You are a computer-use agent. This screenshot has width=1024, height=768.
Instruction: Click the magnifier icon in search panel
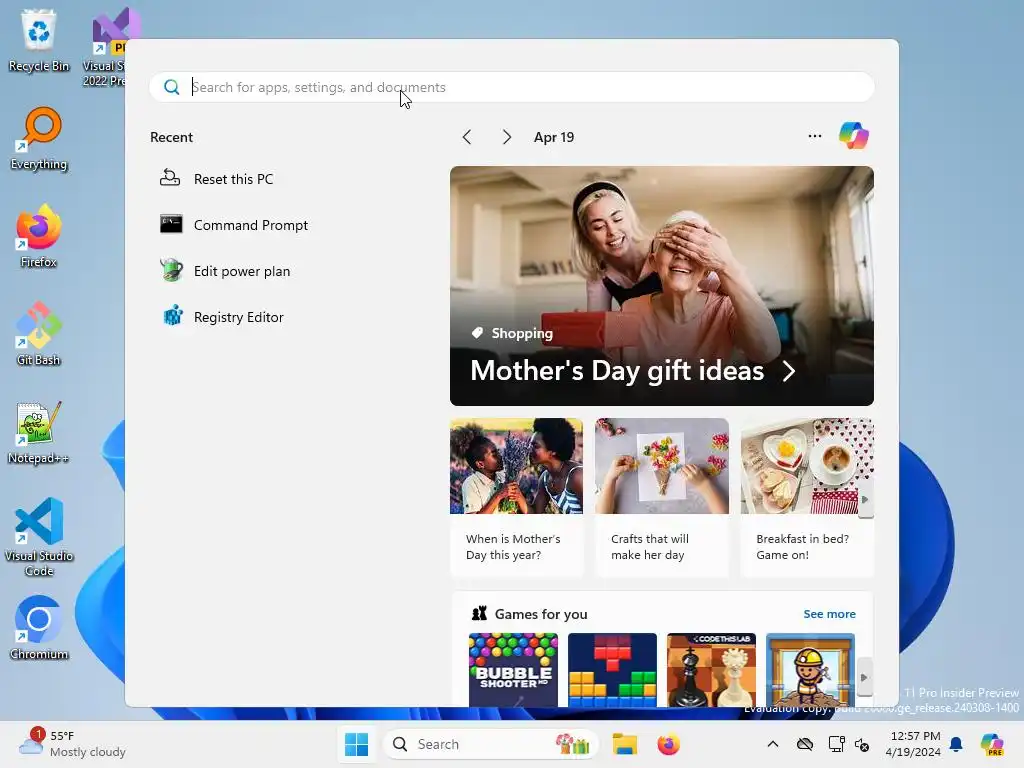tap(171, 87)
